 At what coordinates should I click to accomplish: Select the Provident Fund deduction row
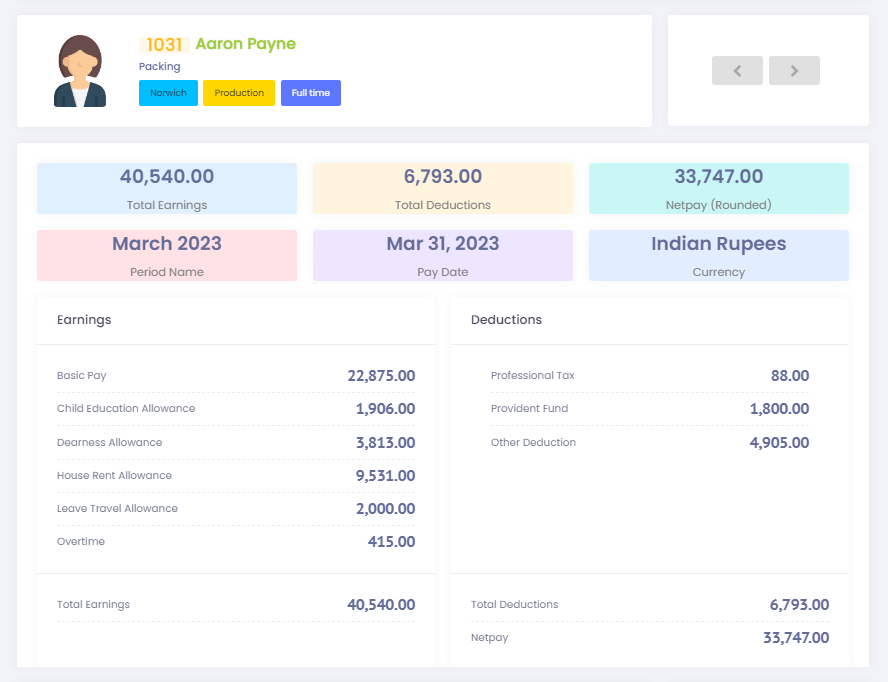pos(649,409)
